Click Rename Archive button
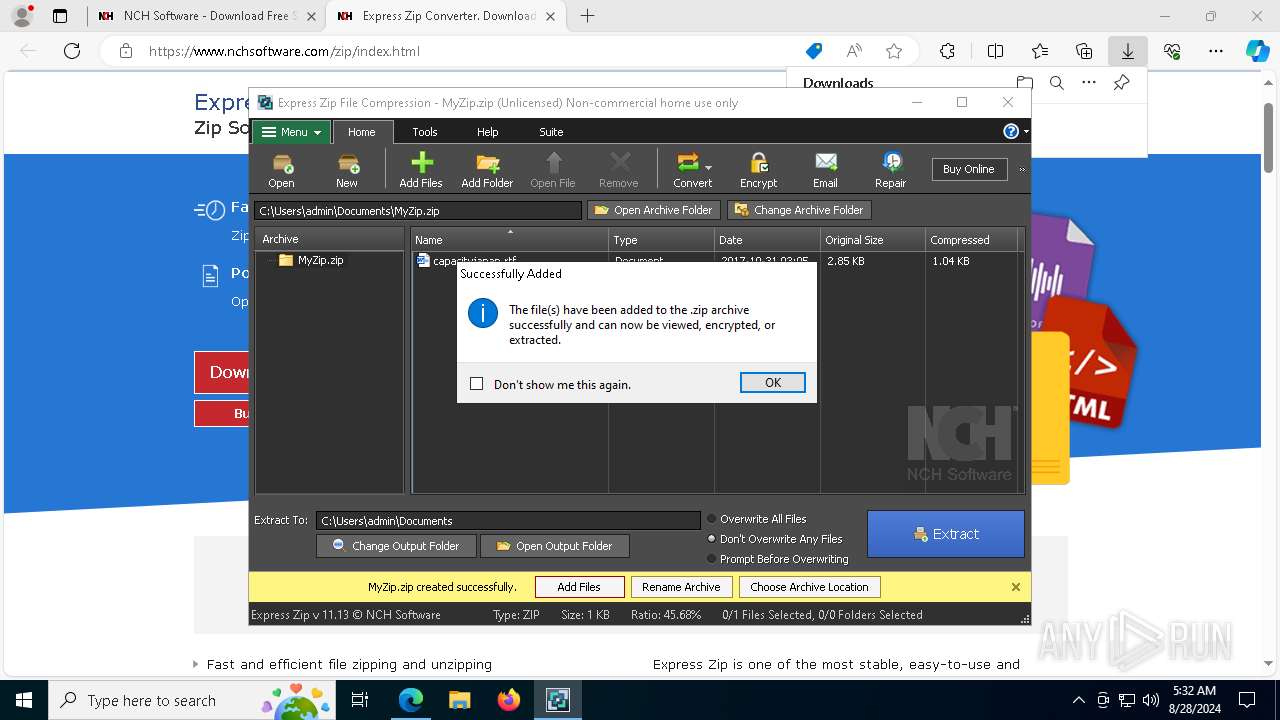1280x720 pixels. click(x=681, y=587)
